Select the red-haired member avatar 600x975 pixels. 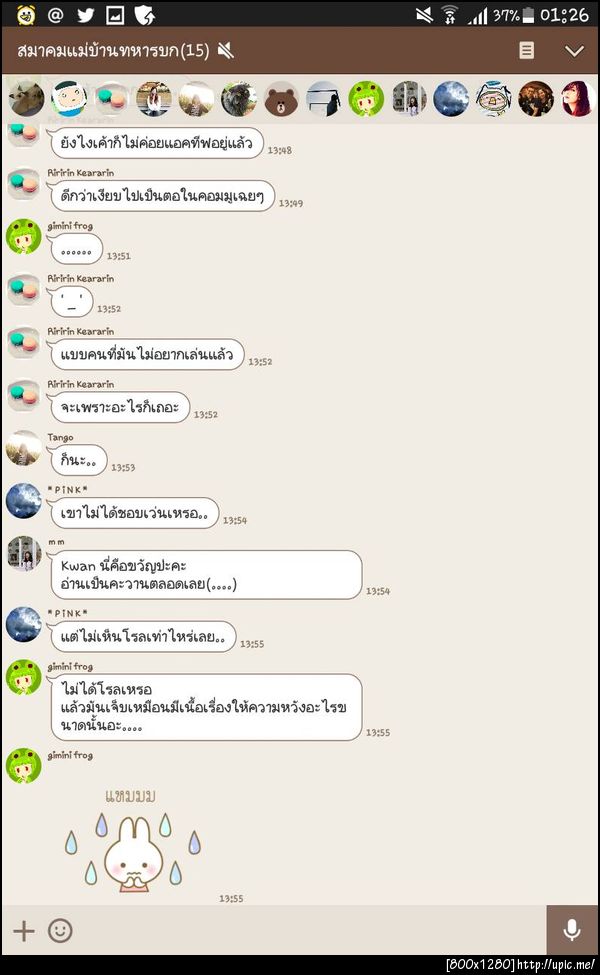(578, 99)
